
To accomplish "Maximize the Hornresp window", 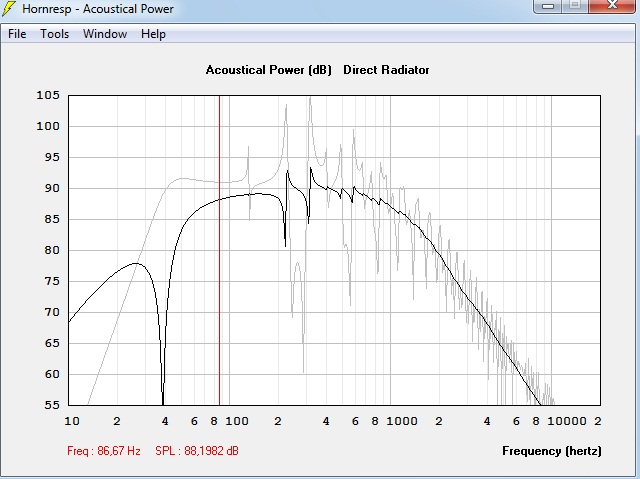I will tap(575, 5).
